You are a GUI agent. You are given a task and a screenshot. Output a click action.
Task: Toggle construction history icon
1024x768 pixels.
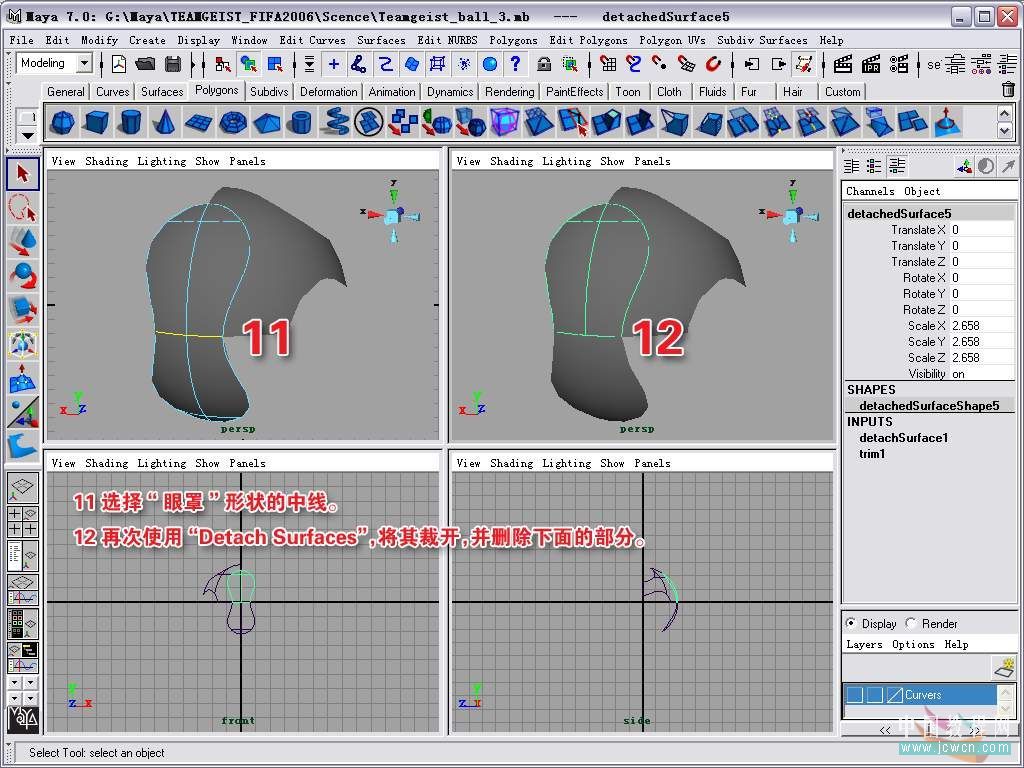coord(804,64)
